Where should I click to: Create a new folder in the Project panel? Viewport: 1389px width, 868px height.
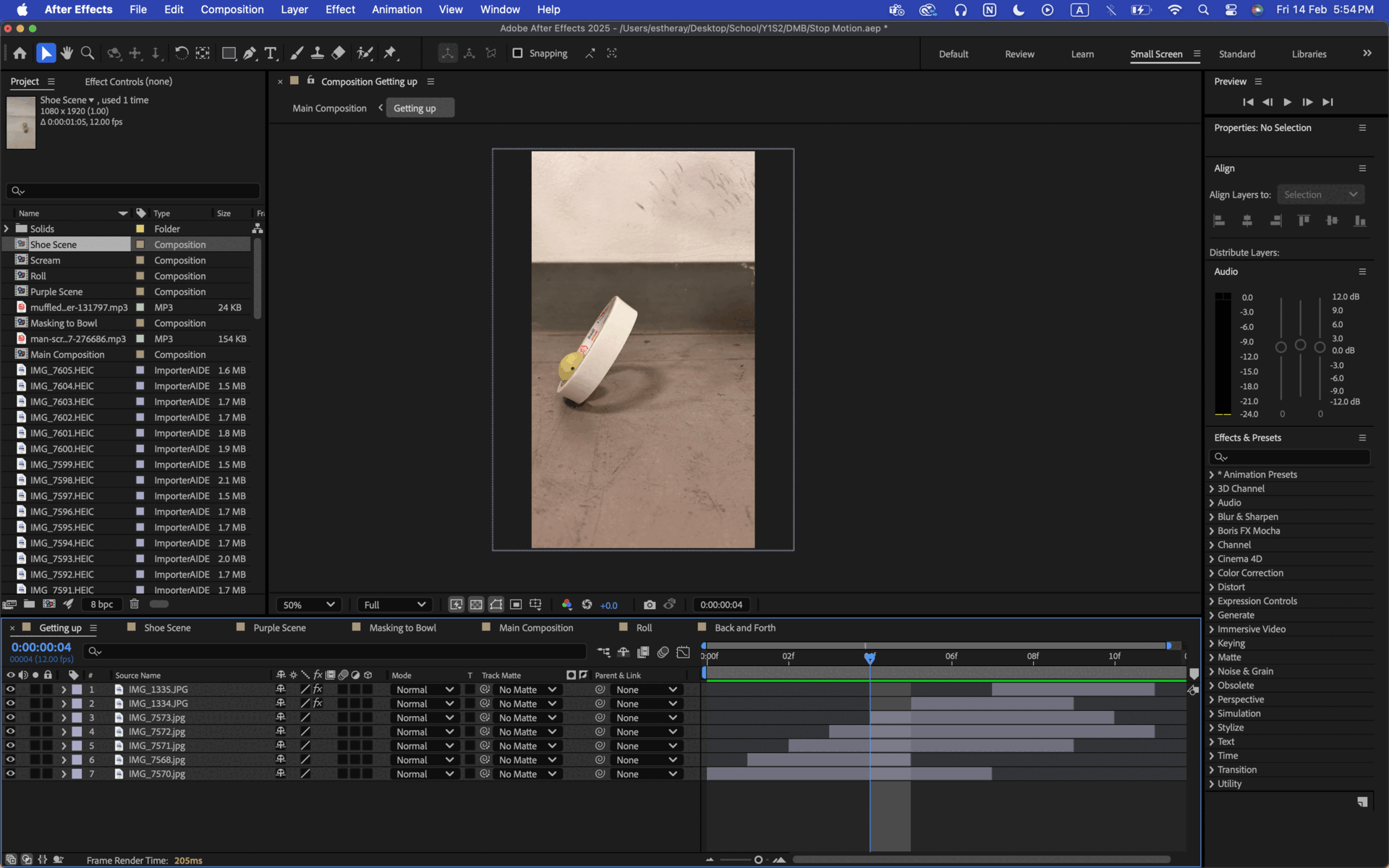click(x=29, y=604)
